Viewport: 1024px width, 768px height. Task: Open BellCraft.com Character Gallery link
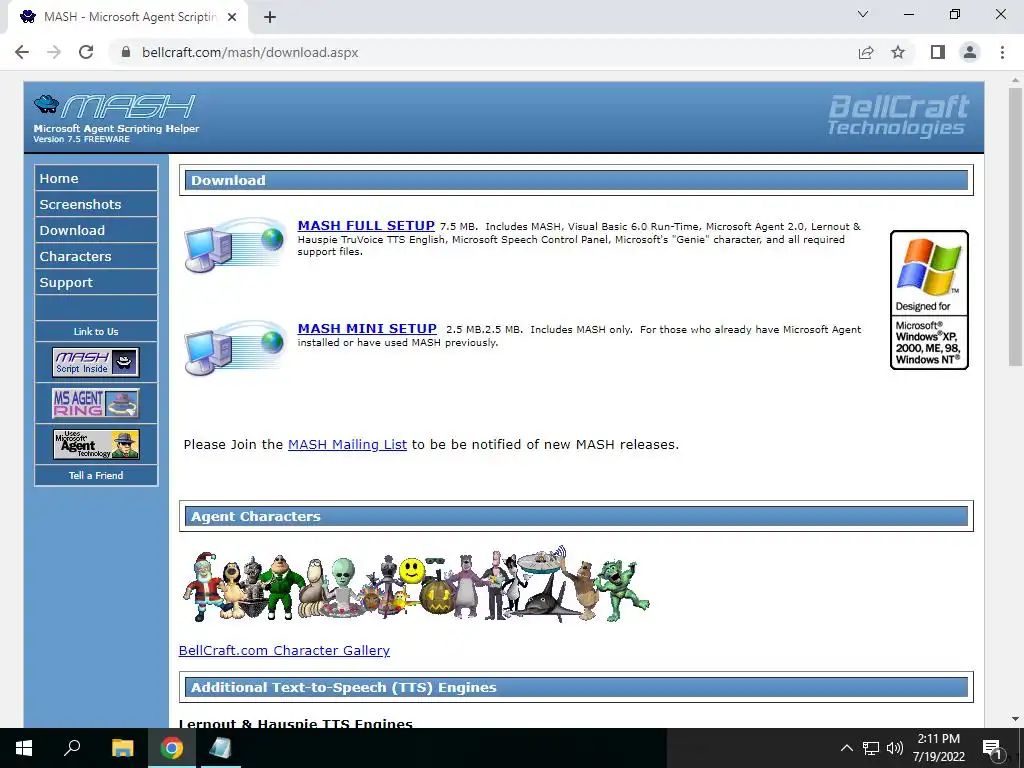click(284, 650)
